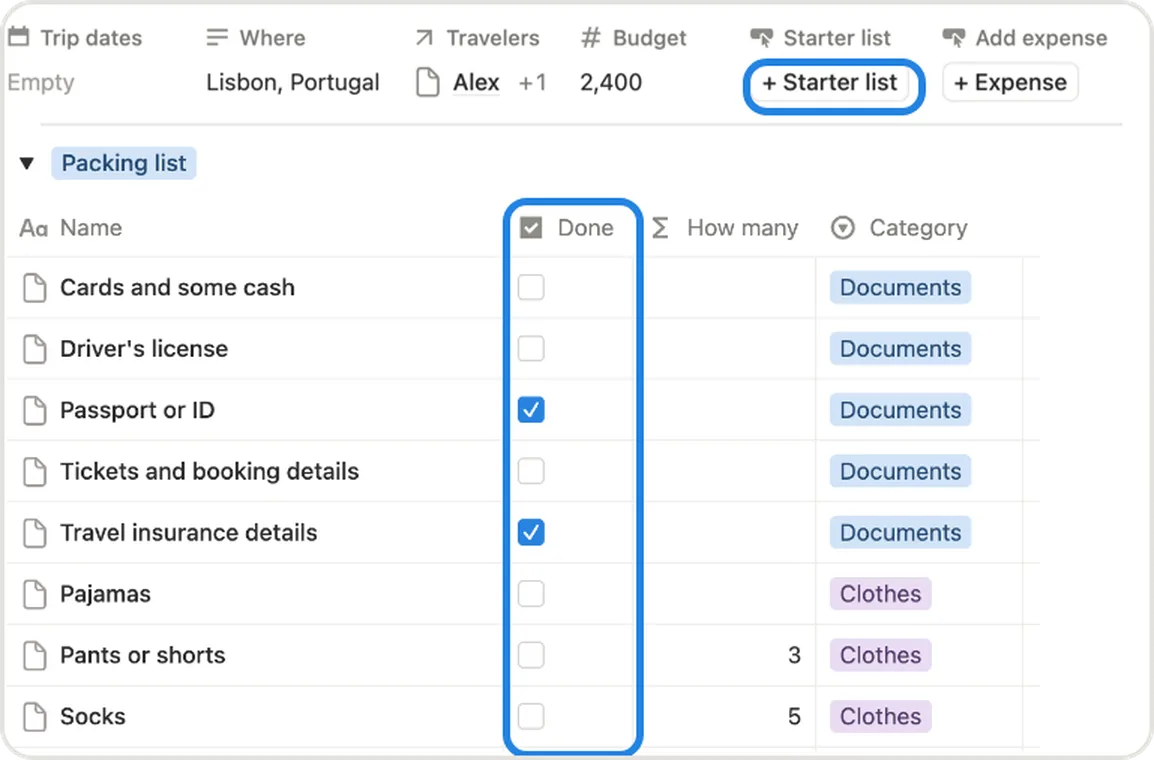The height and width of the screenshot is (760, 1154).
Task: Open Documents tag for Tickets and booking details
Action: tap(900, 472)
